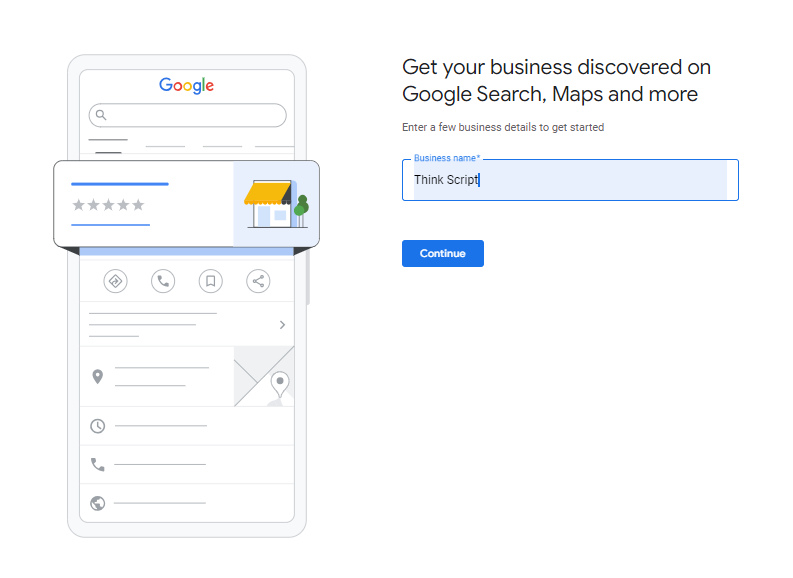
Task: Click the clock icon for business hours
Action: click(98, 426)
